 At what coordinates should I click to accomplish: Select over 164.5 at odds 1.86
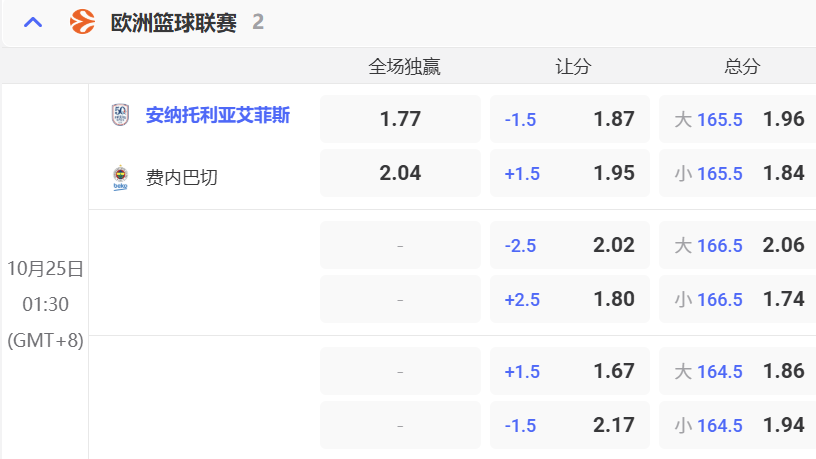(737, 371)
